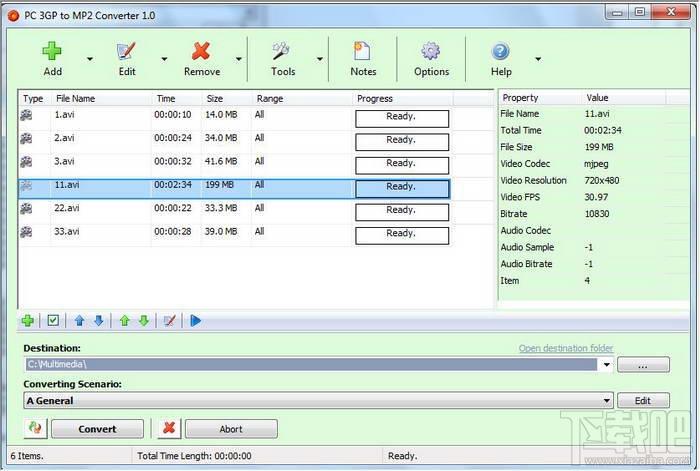Click the 00:00:24 time cell

[x=173, y=138]
